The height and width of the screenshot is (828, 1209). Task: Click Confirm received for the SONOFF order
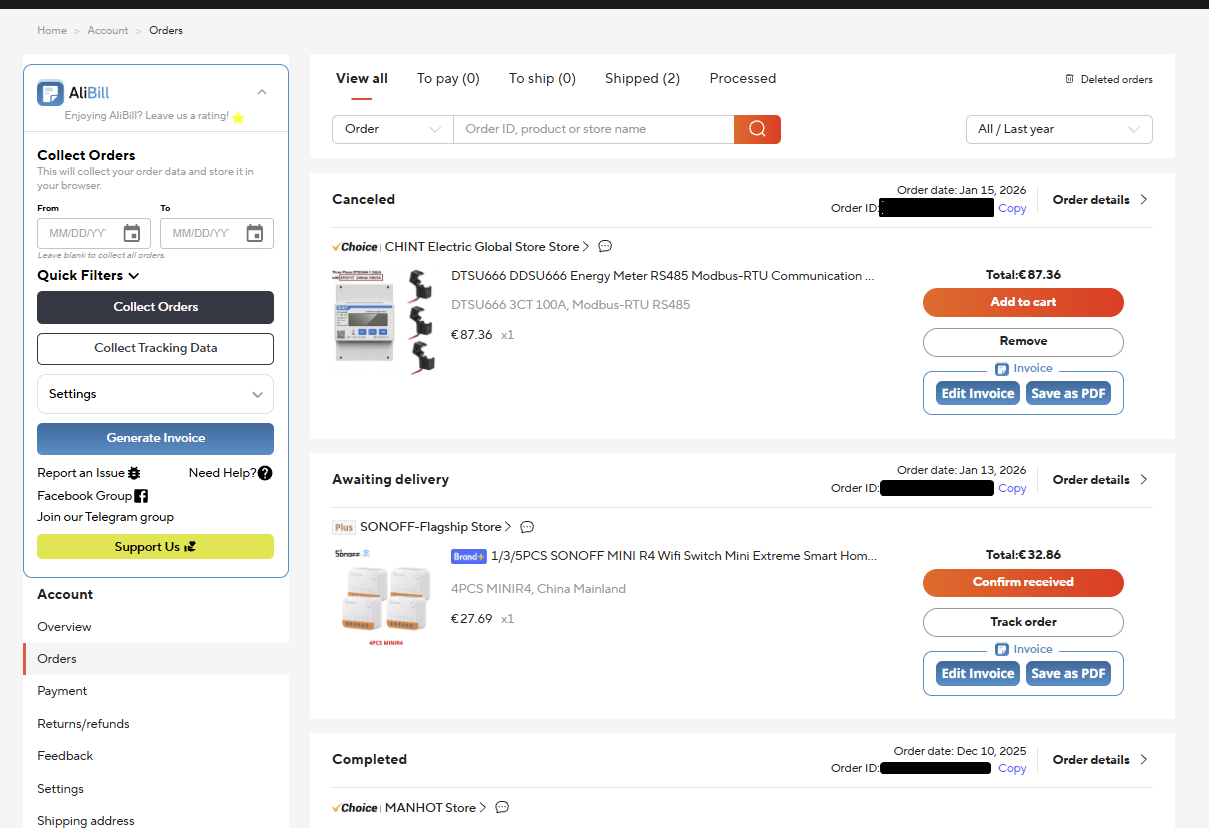click(1023, 583)
